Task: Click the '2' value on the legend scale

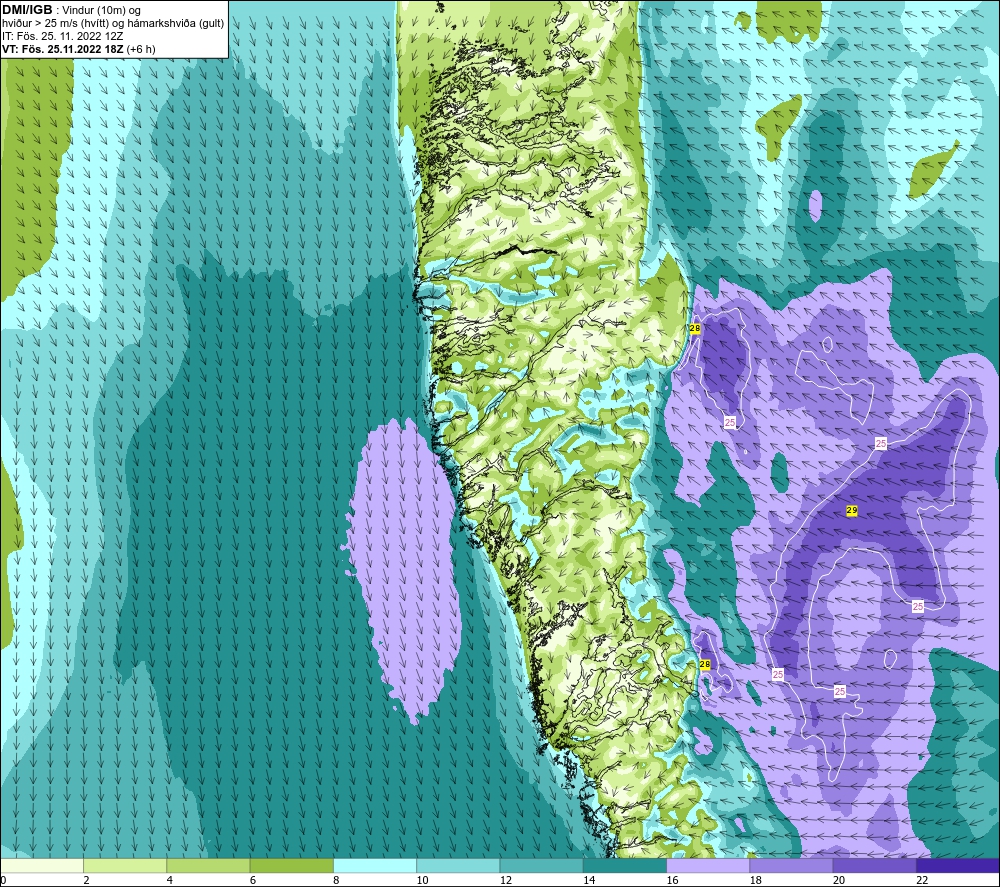Action: 86,880
